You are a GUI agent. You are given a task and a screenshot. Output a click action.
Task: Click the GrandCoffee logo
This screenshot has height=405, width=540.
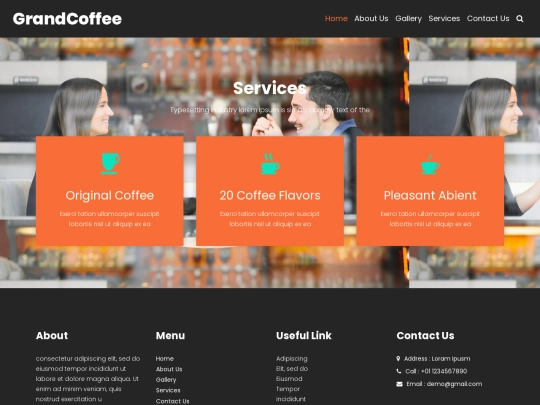pyautogui.click(x=67, y=19)
